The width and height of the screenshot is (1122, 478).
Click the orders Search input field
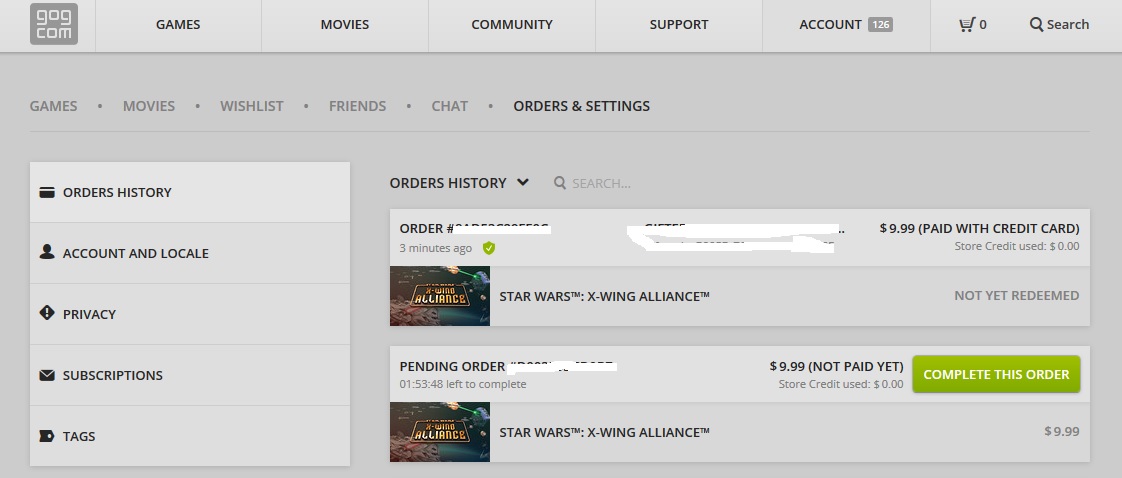click(601, 183)
